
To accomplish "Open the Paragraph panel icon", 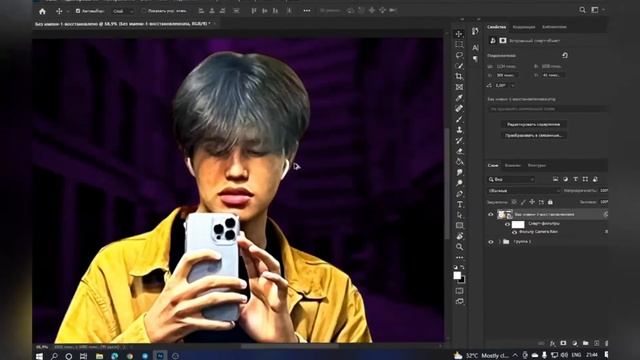I will click(x=476, y=59).
